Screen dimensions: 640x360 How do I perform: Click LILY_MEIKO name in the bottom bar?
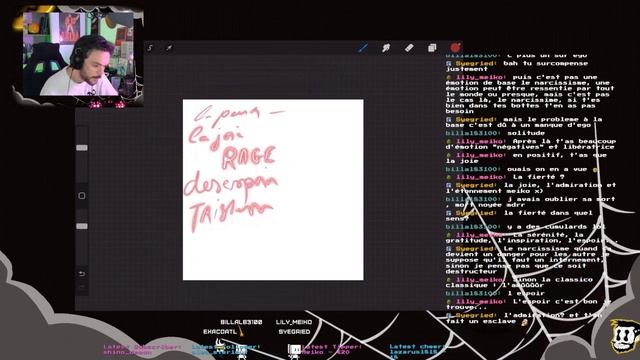pos(294,322)
